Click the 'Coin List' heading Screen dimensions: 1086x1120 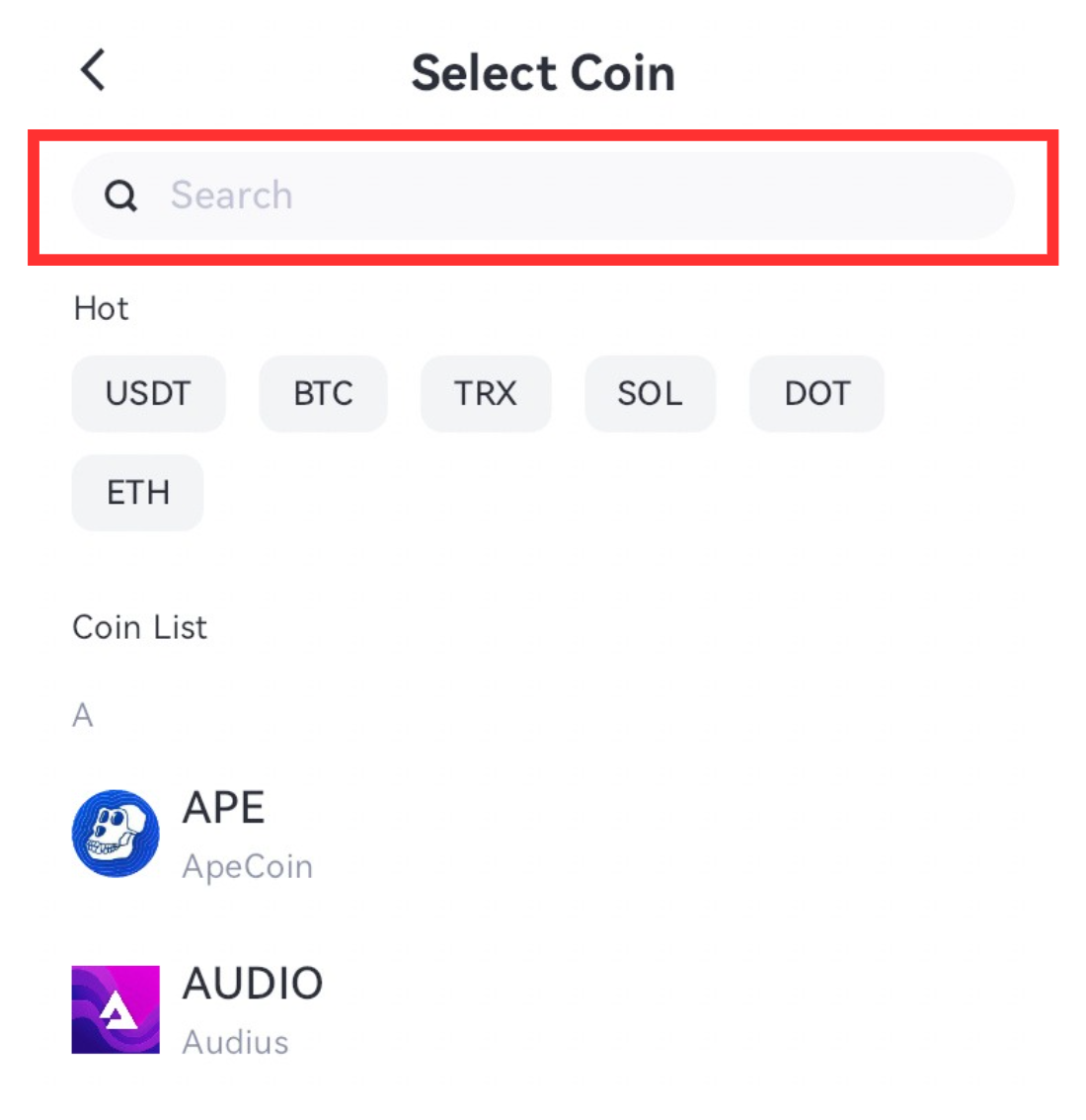[x=140, y=627]
